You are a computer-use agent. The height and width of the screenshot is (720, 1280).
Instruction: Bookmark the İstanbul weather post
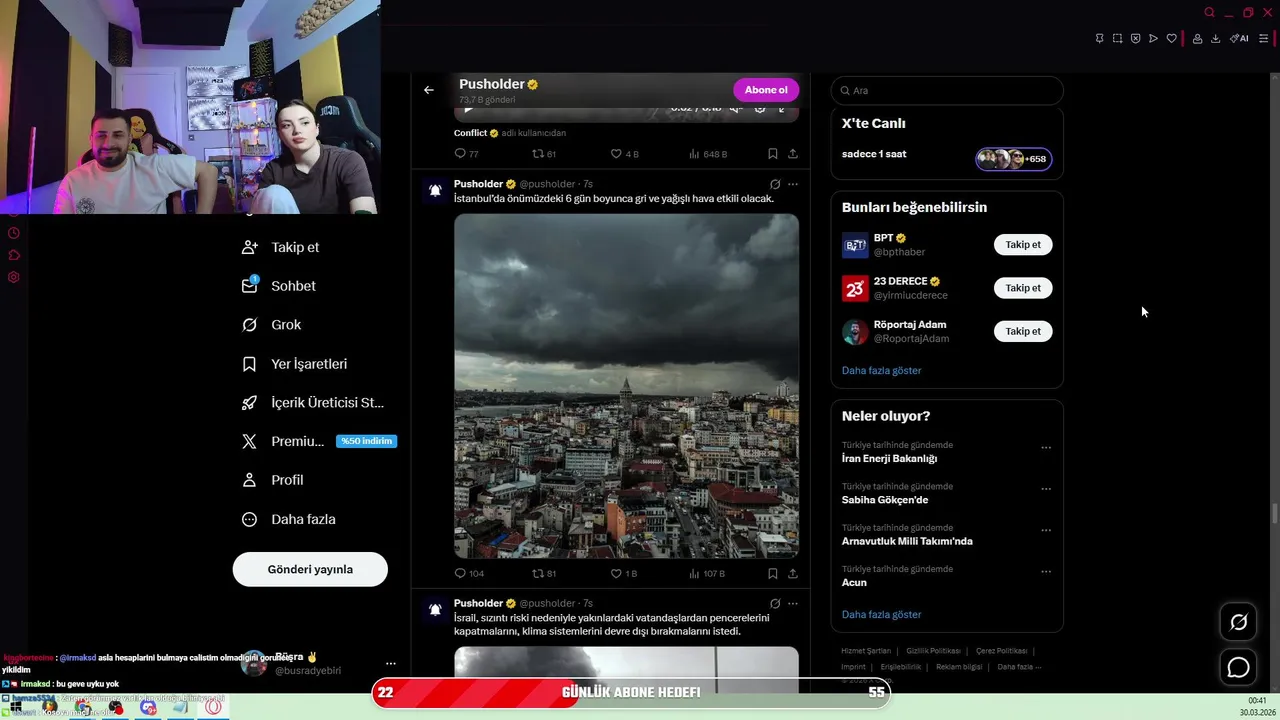pos(773,574)
